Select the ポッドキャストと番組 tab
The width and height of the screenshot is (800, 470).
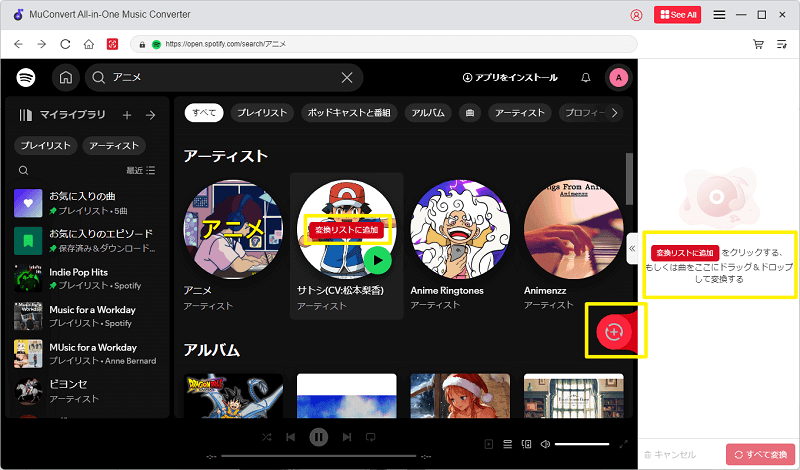tap(349, 113)
